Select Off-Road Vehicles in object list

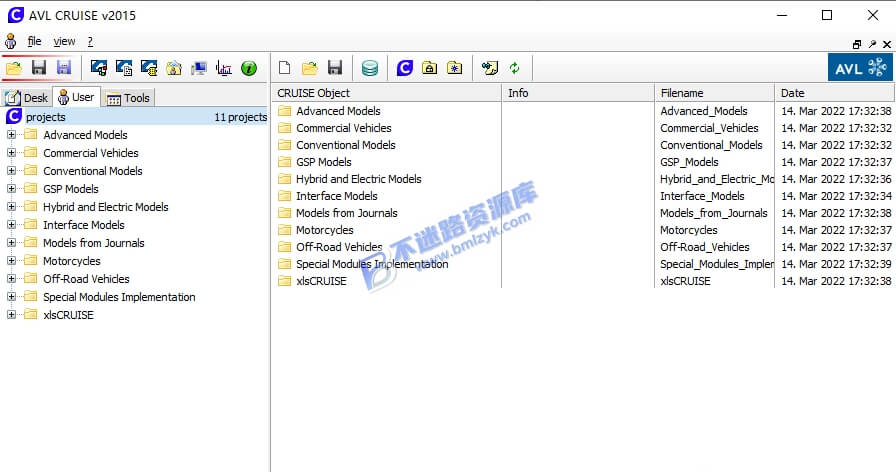coord(339,247)
